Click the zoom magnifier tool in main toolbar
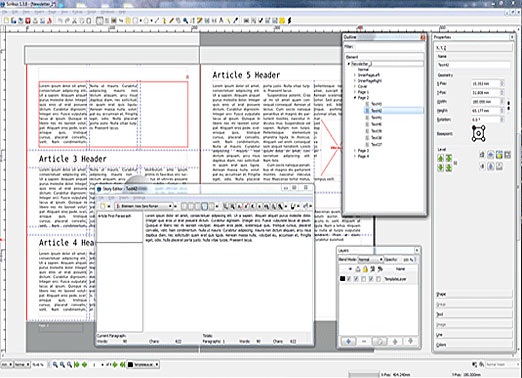This screenshot has width=522, height=378. pyautogui.click(x=185, y=21)
